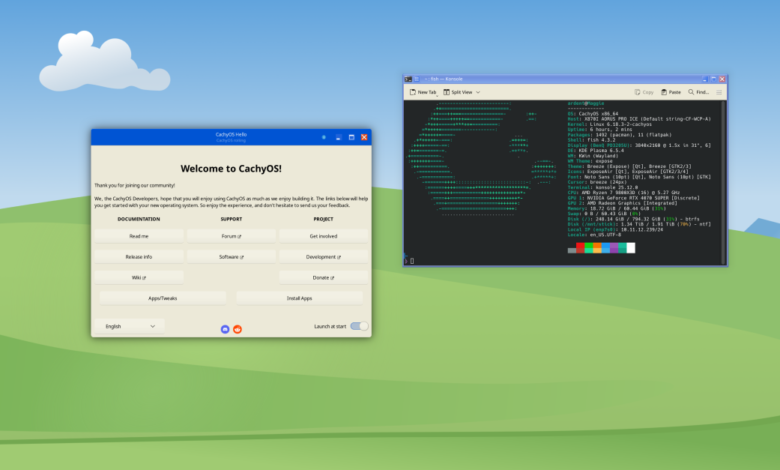The image size is (780, 470).
Task: Click the "GPU 1: NVIDIA GeForce" line in Konsole
Action: click(x=633, y=198)
